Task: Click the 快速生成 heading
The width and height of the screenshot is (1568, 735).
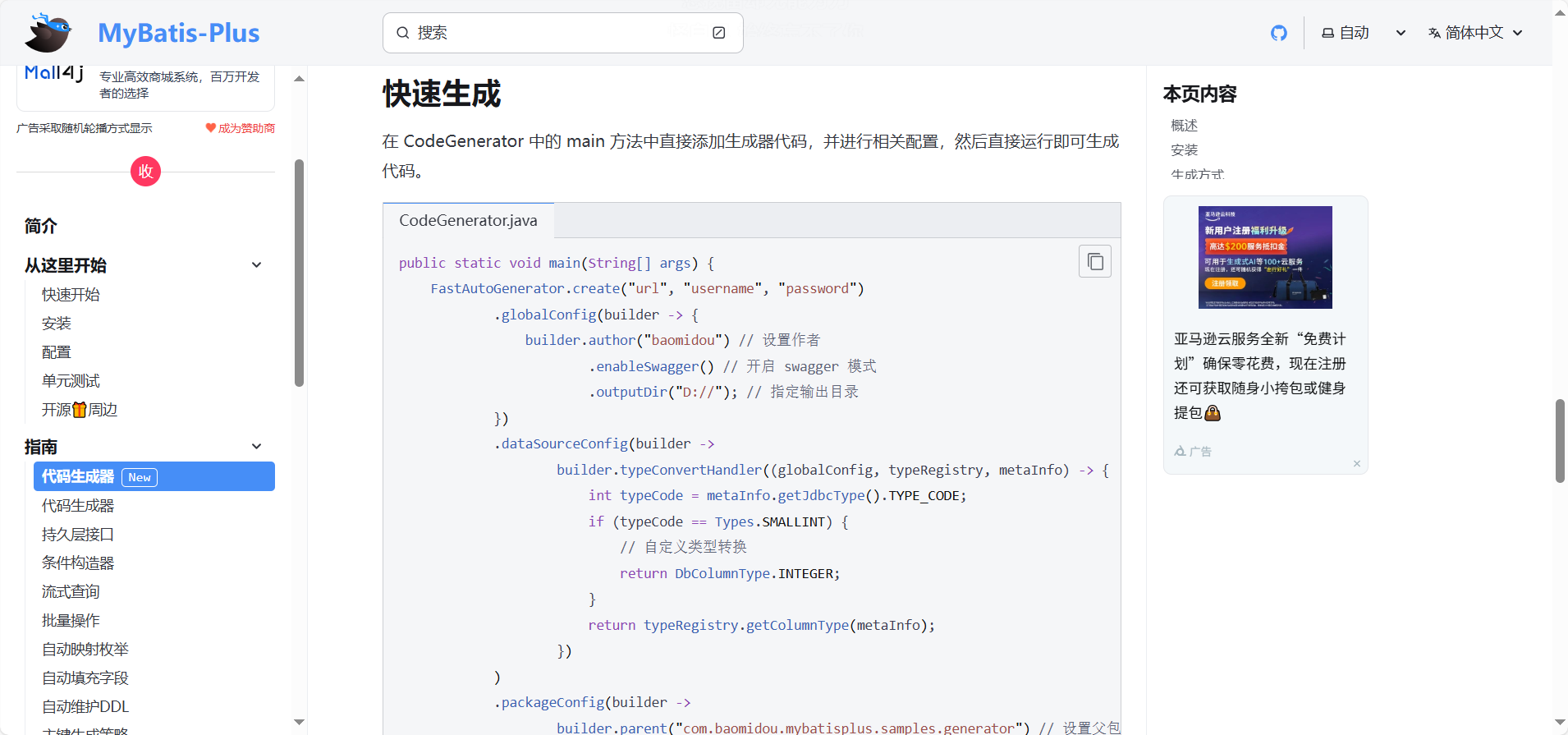Action: tap(442, 94)
